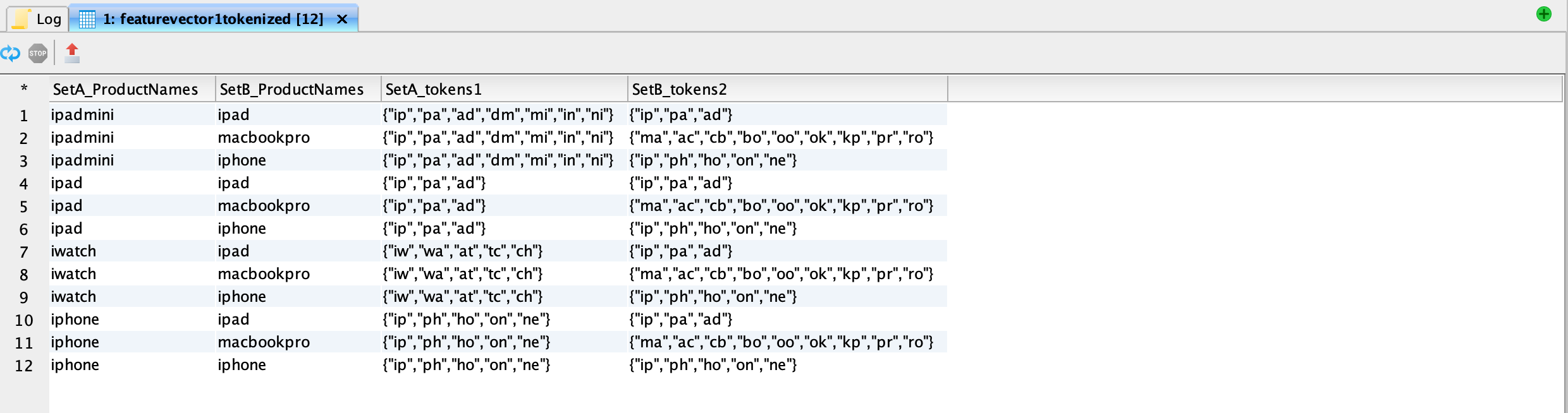Close the featurevector1tokenized tab
The height and width of the screenshot is (413, 1568).
click(342, 19)
